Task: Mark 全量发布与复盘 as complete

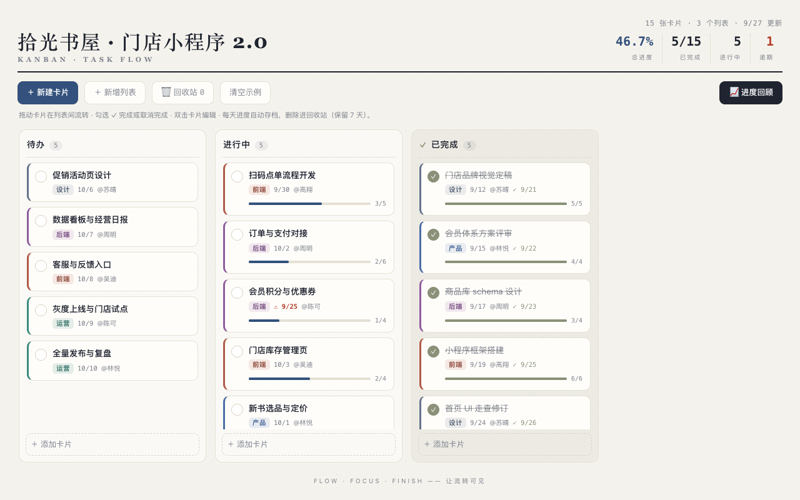Action: [41, 355]
